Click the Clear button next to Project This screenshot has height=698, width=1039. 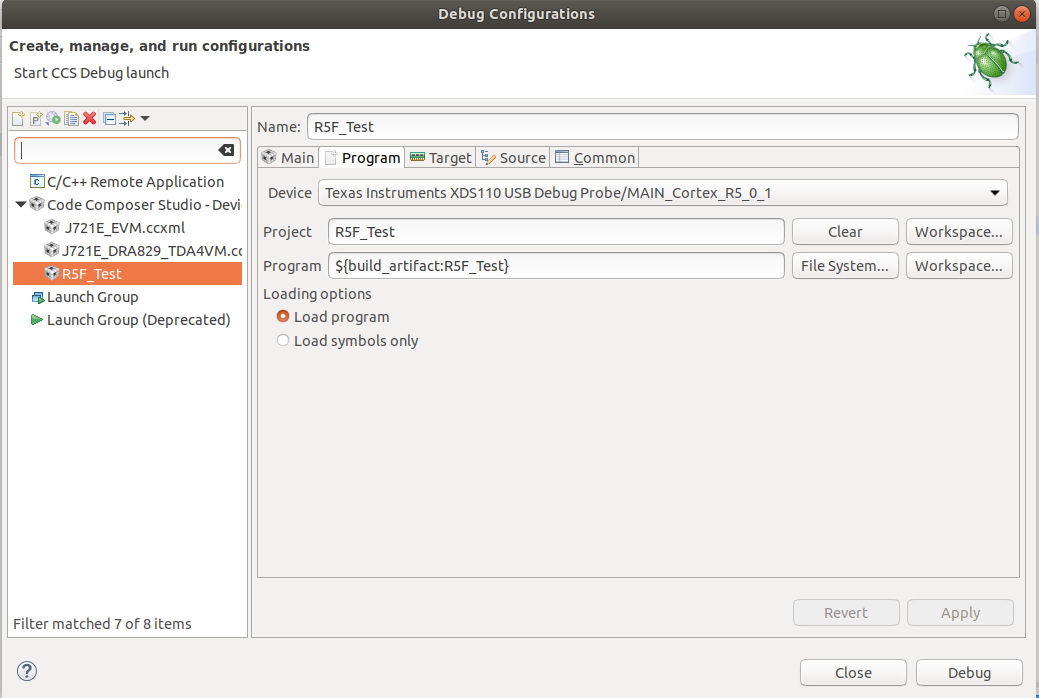[845, 232]
